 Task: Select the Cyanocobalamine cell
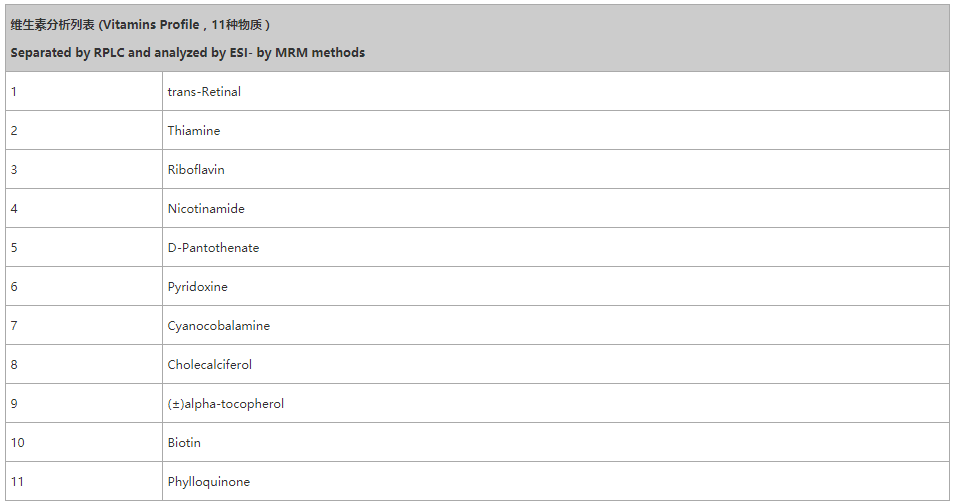coord(219,326)
